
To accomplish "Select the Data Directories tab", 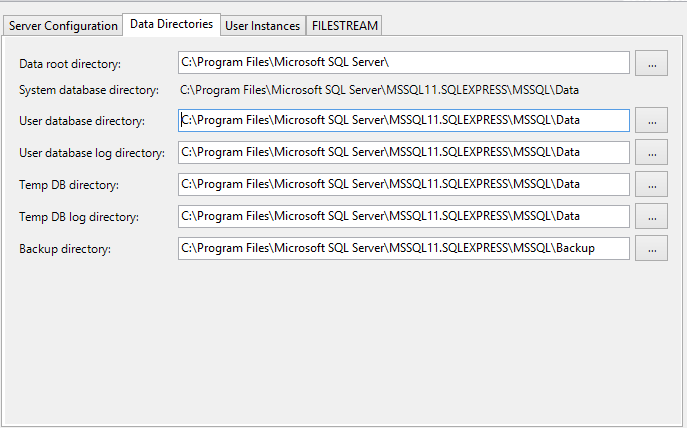I will pos(171,24).
